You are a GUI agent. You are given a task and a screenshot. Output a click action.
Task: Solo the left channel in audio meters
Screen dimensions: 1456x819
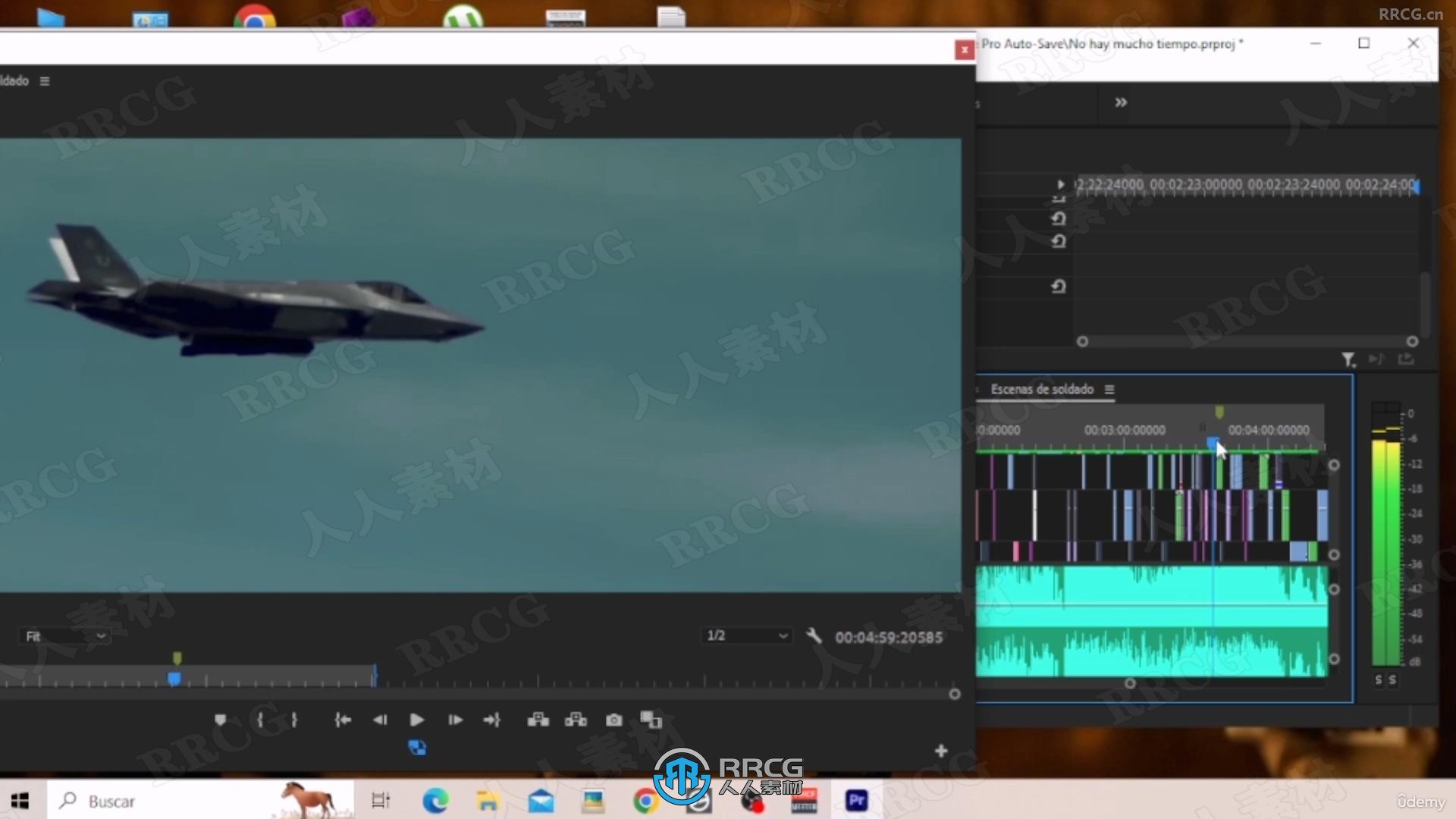pyautogui.click(x=1379, y=680)
